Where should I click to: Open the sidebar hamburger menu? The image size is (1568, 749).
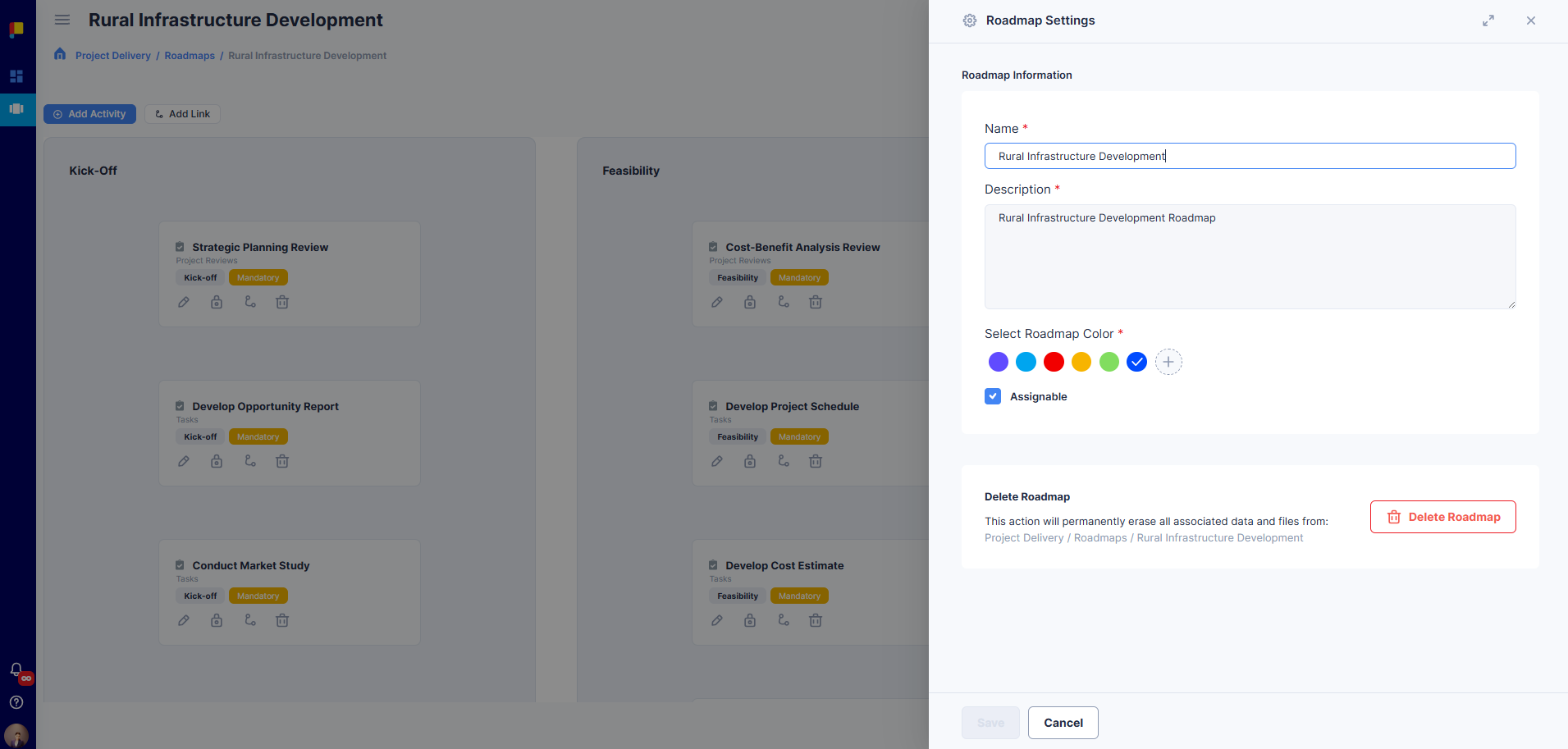62,20
